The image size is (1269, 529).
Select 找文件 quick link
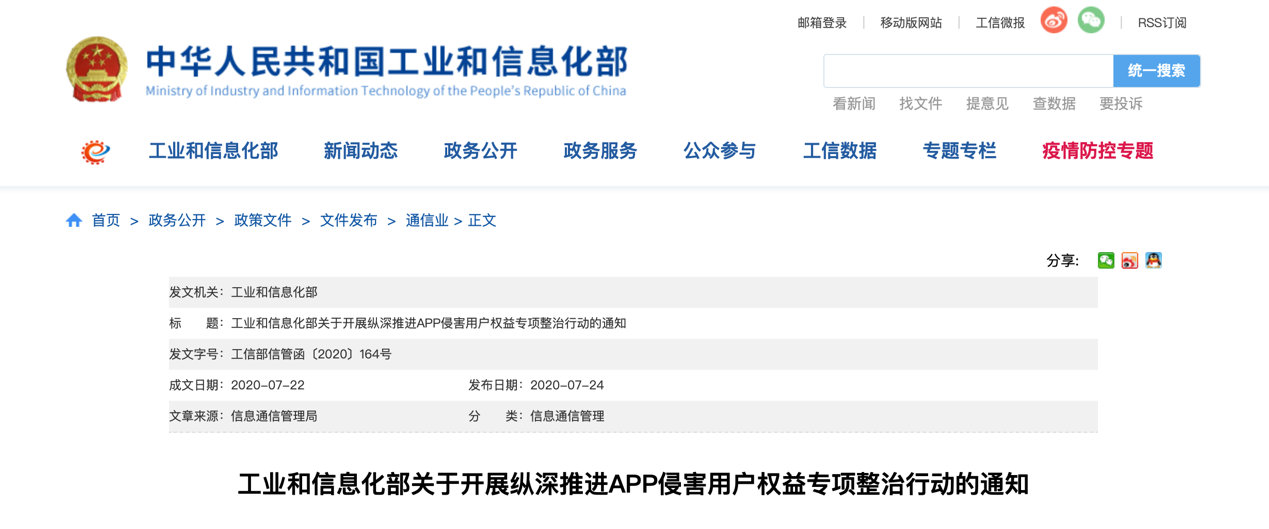[x=921, y=104]
